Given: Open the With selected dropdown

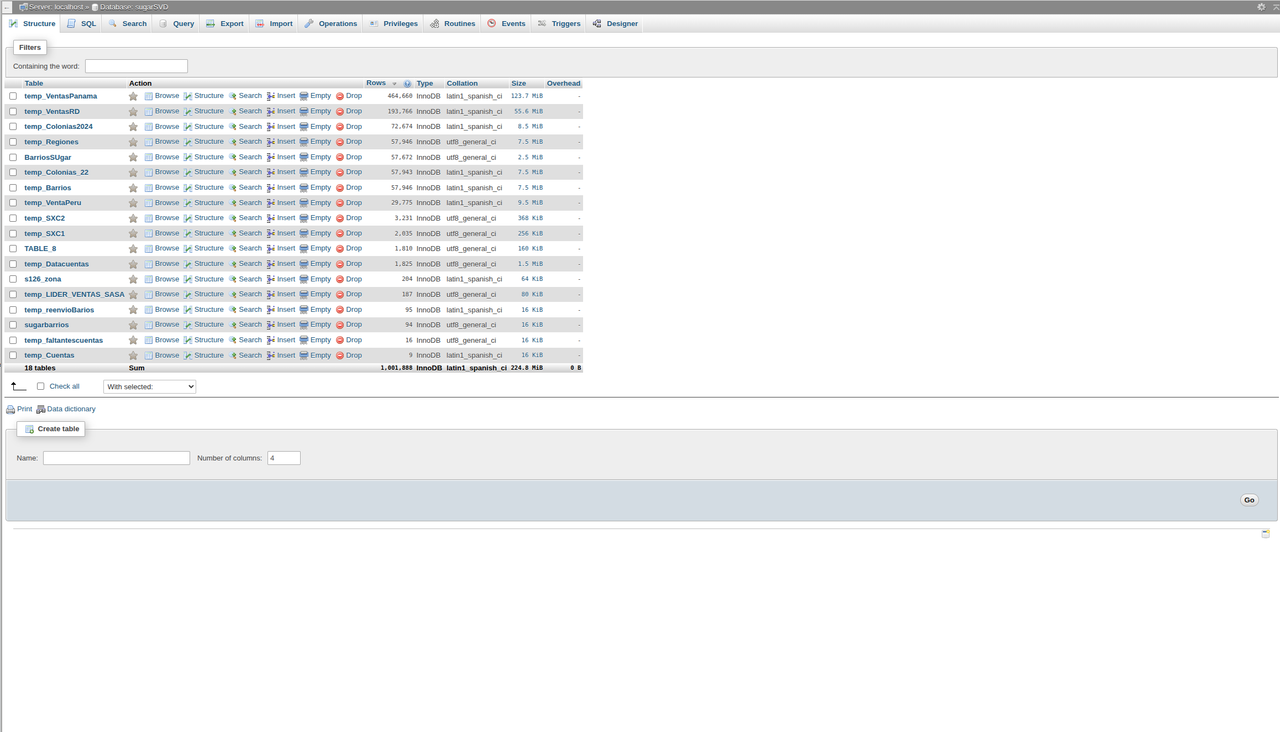Looking at the screenshot, I should pyautogui.click(x=149, y=386).
